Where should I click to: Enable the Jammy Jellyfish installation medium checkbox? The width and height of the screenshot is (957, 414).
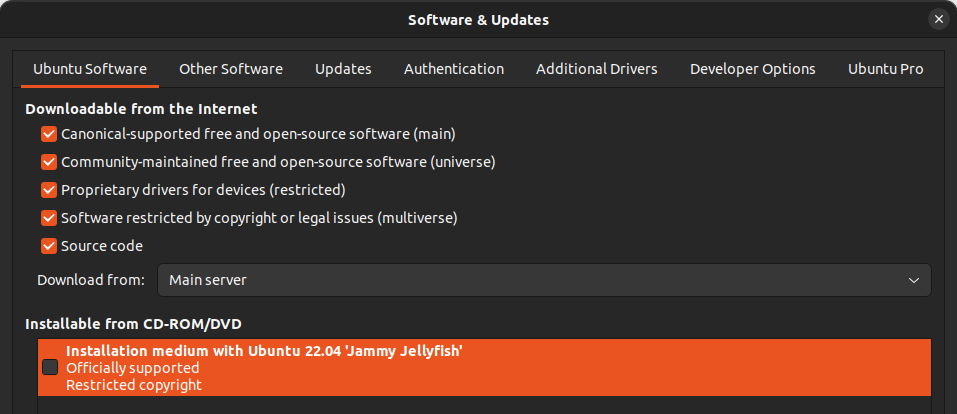tap(50, 368)
